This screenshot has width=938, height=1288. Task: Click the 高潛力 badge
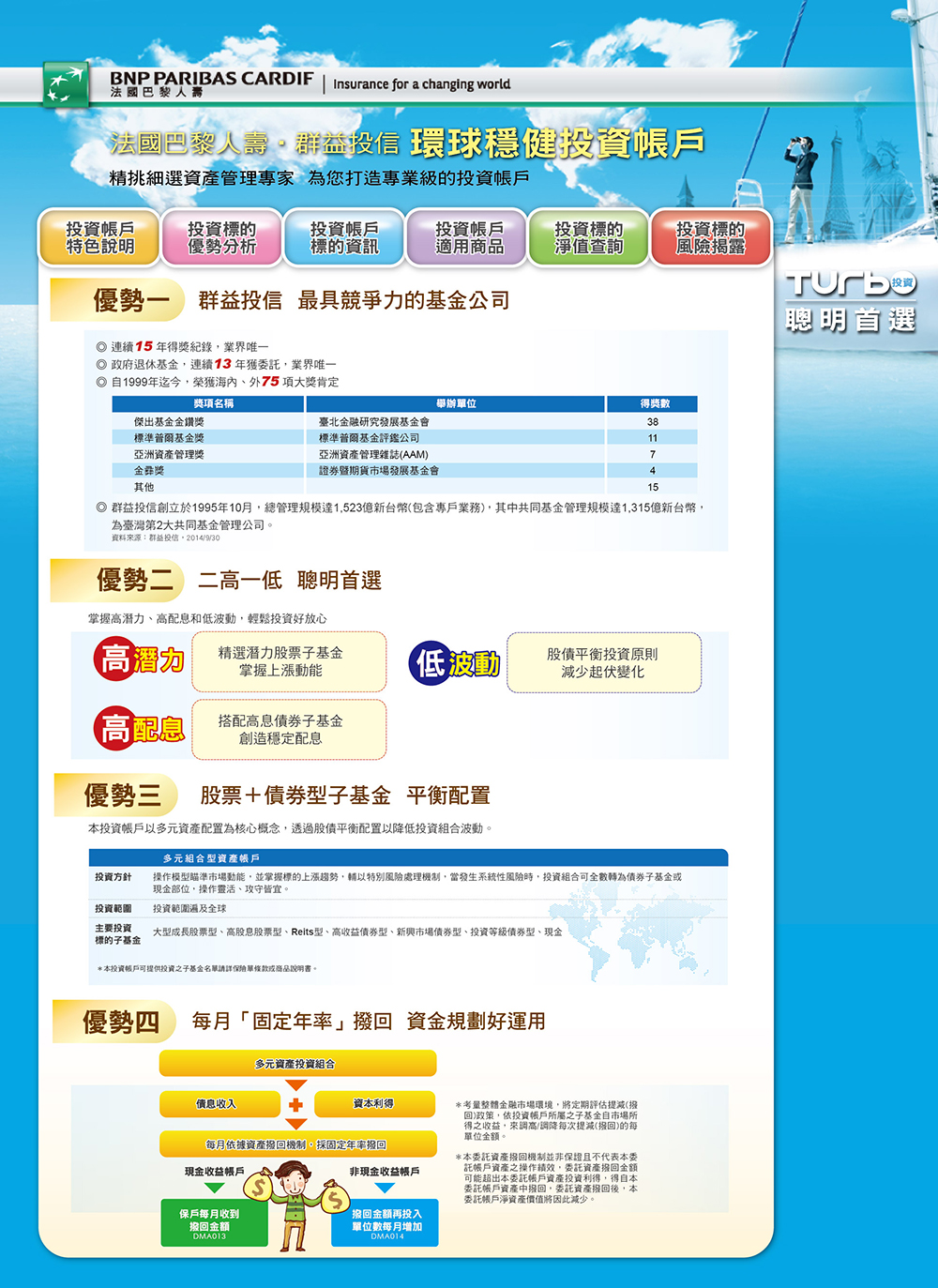click(139, 659)
